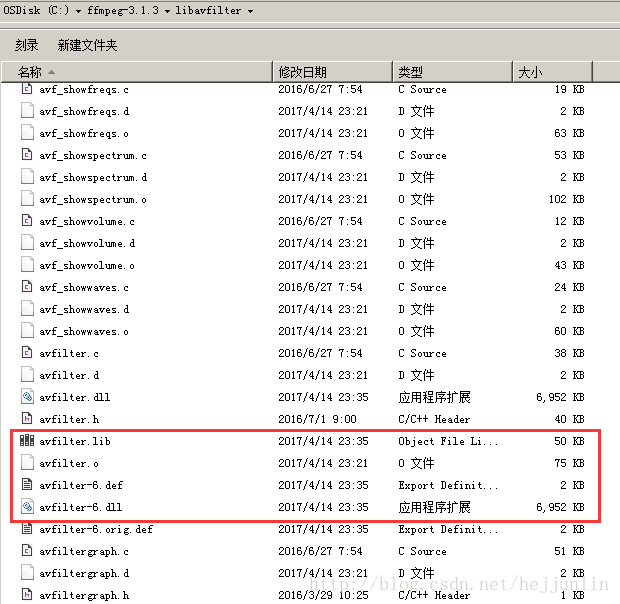Image resolution: width=620 pixels, height=604 pixels.
Task: Click date 2016/3/29 10:25 of avfiltergraph.h
Action: [323, 595]
